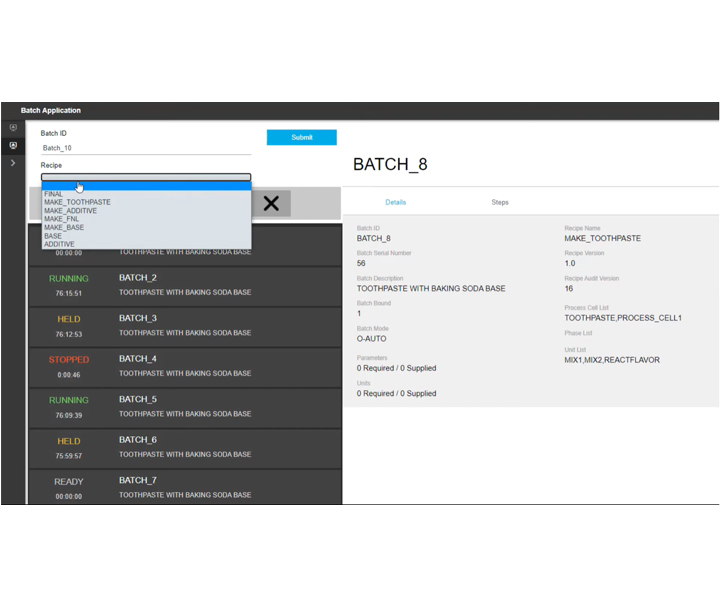Click recipe version value 1.0
Viewport: 720px width, 607px height.
pos(570,263)
